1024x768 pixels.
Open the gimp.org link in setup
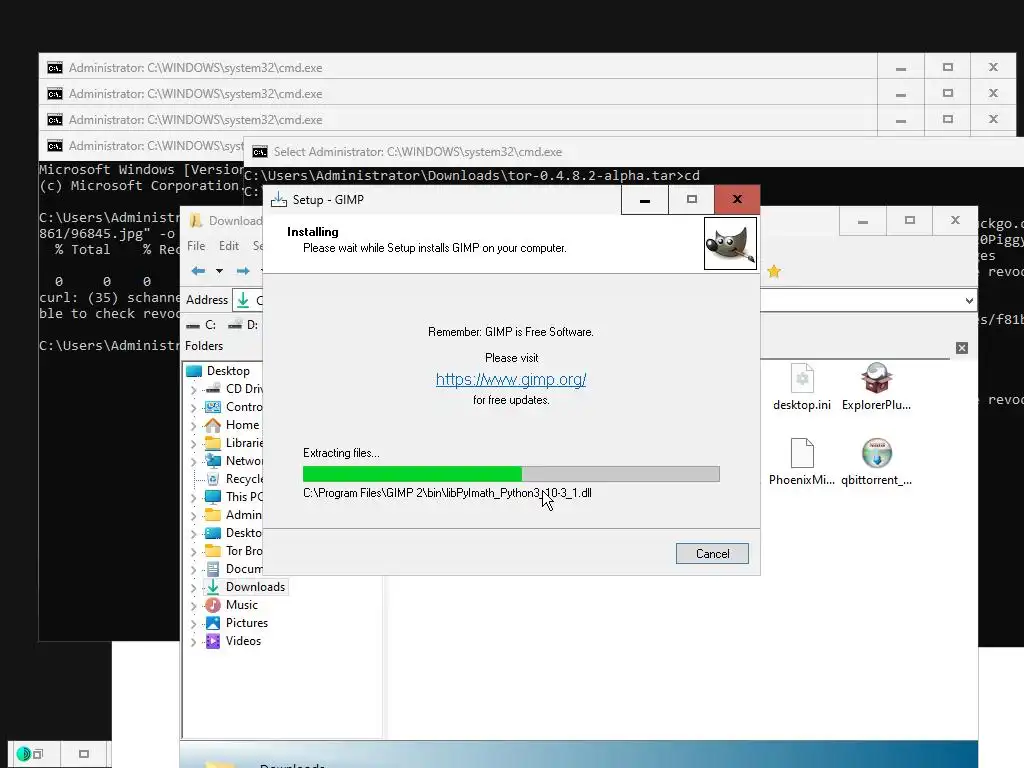click(511, 379)
